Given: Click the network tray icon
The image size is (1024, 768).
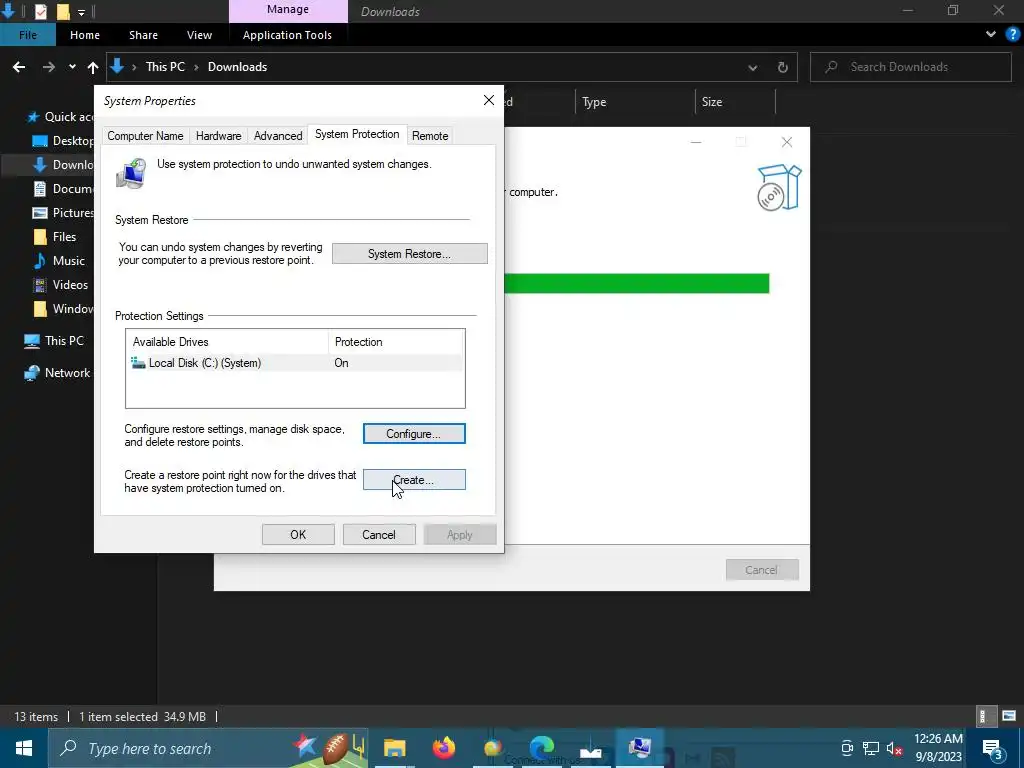Looking at the screenshot, I should tap(871, 748).
